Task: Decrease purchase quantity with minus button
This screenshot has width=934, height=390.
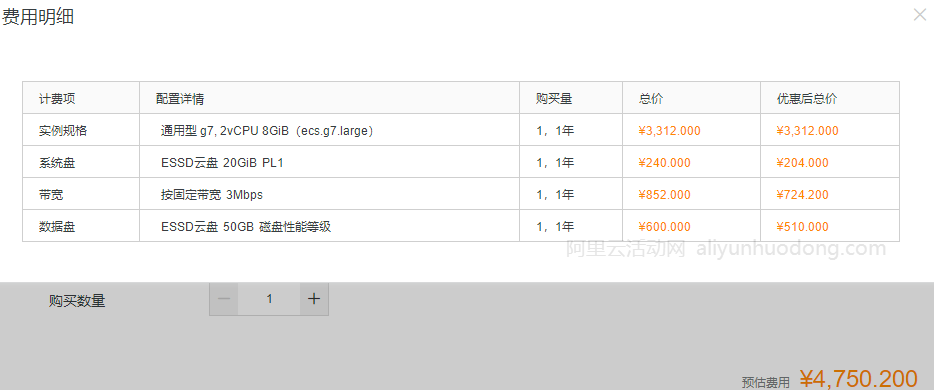Action: click(x=224, y=299)
